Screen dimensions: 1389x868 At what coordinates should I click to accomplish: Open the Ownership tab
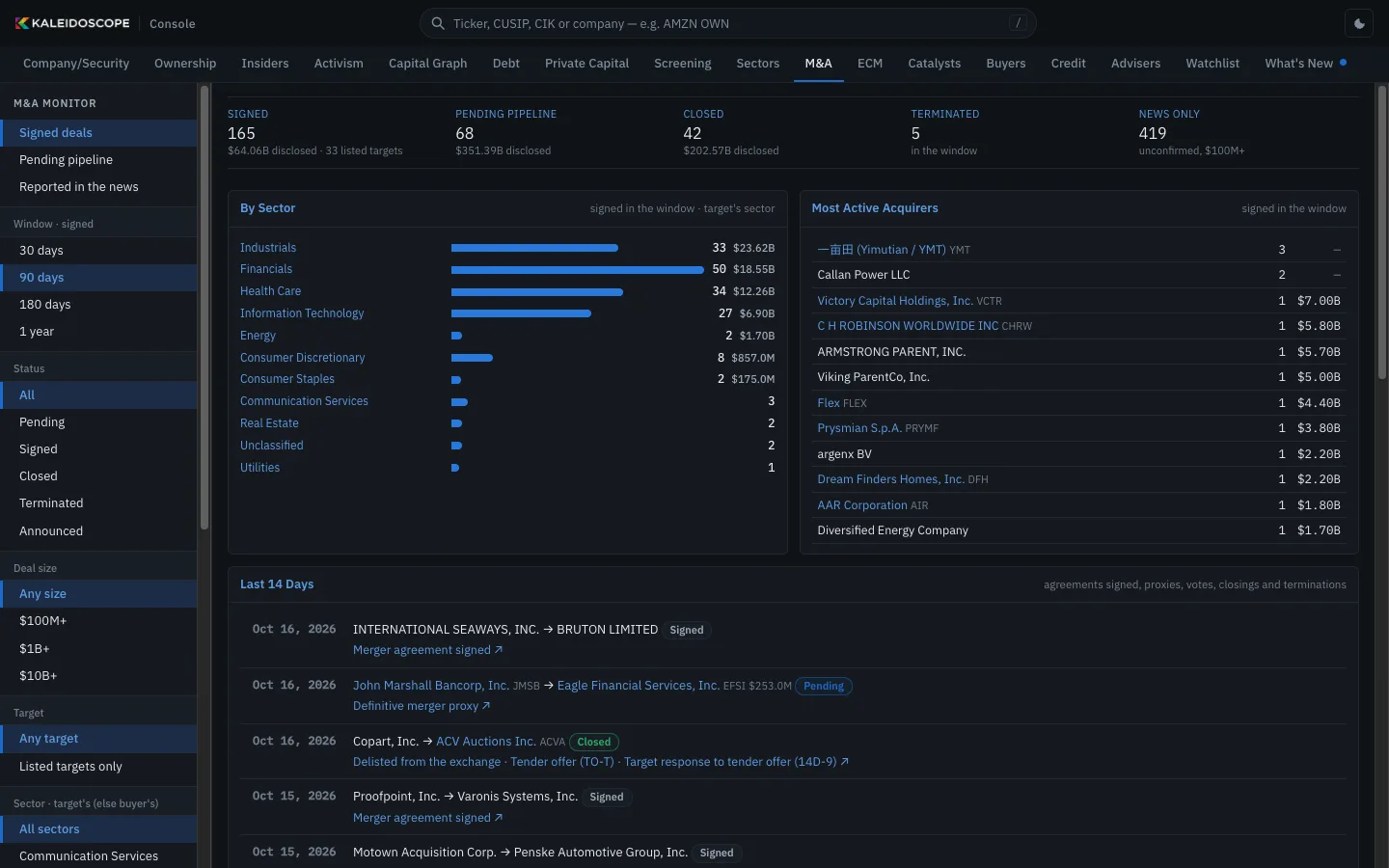(x=185, y=64)
